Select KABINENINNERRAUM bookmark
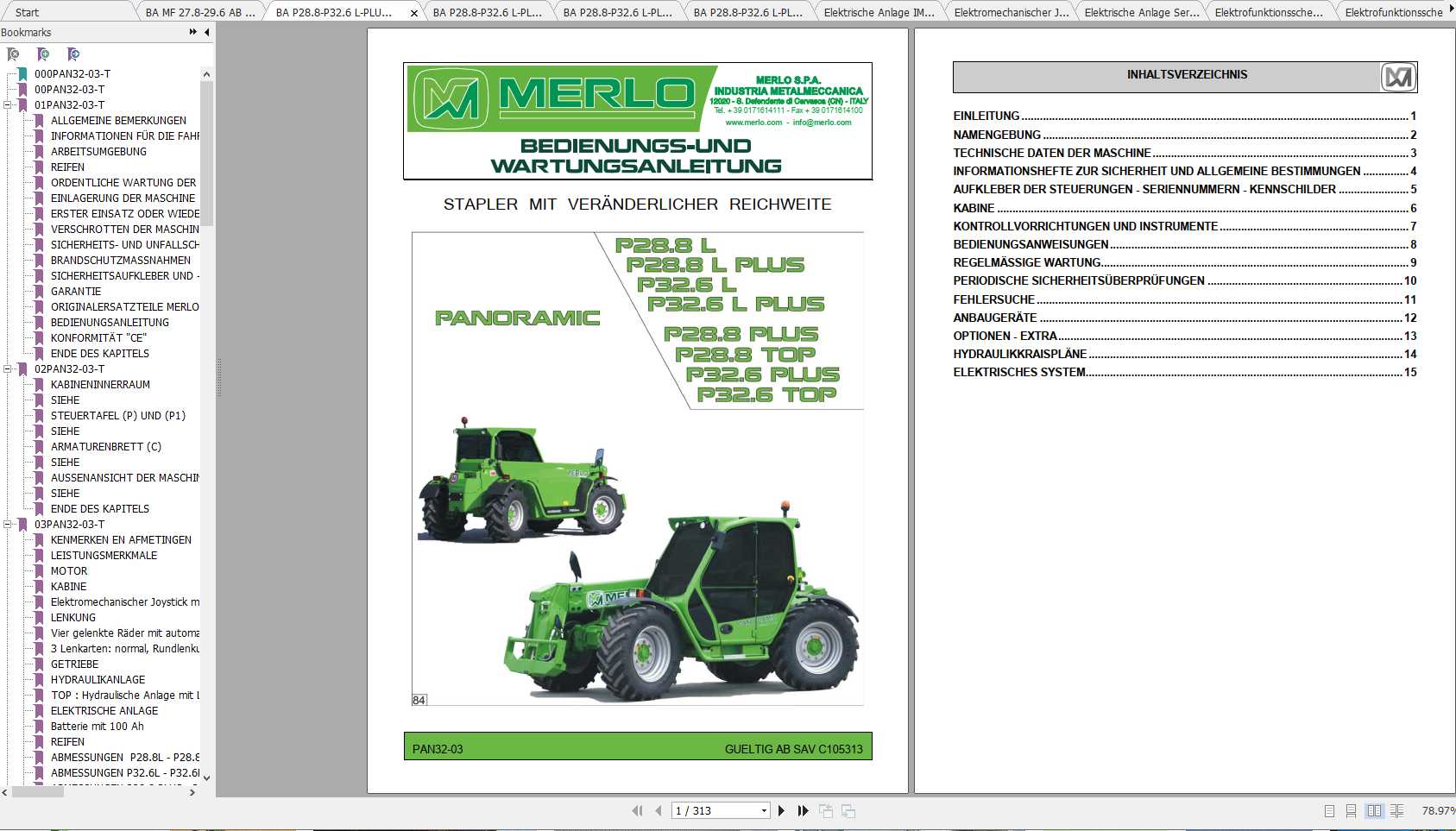The height and width of the screenshot is (831, 1456). 100,385
